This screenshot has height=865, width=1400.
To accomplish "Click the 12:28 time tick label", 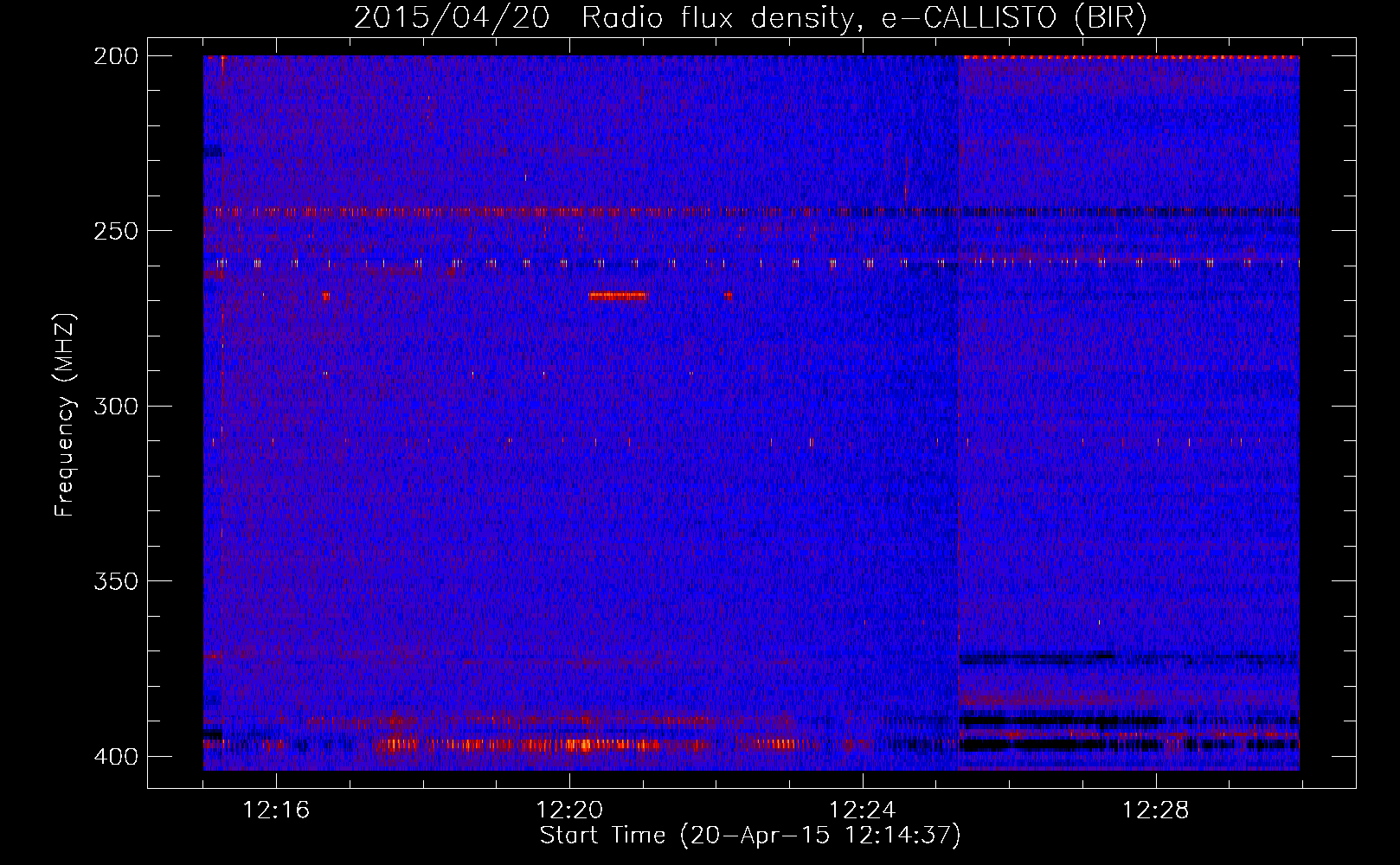I will [x=1156, y=811].
